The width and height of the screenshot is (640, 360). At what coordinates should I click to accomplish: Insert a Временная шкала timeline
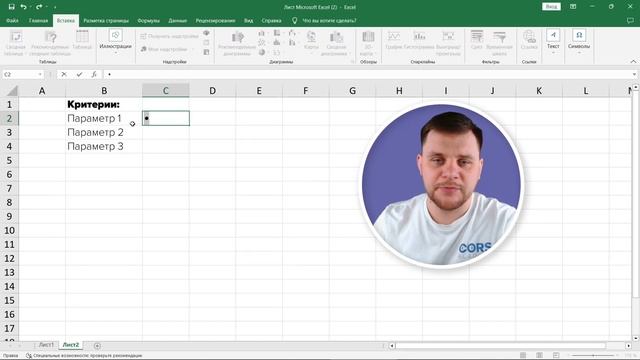pos(499,43)
